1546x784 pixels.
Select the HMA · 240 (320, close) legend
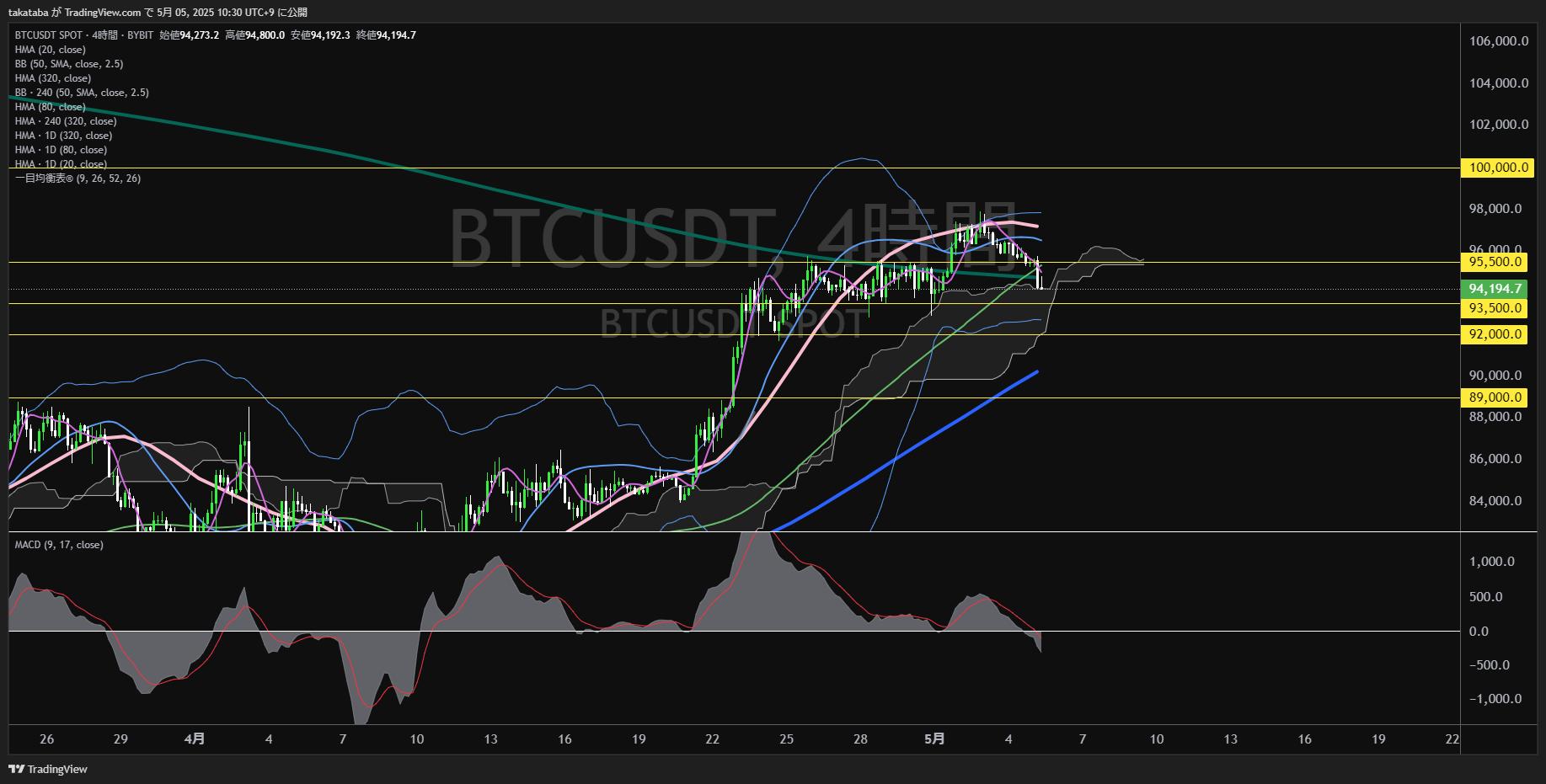pyautogui.click(x=66, y=121)
